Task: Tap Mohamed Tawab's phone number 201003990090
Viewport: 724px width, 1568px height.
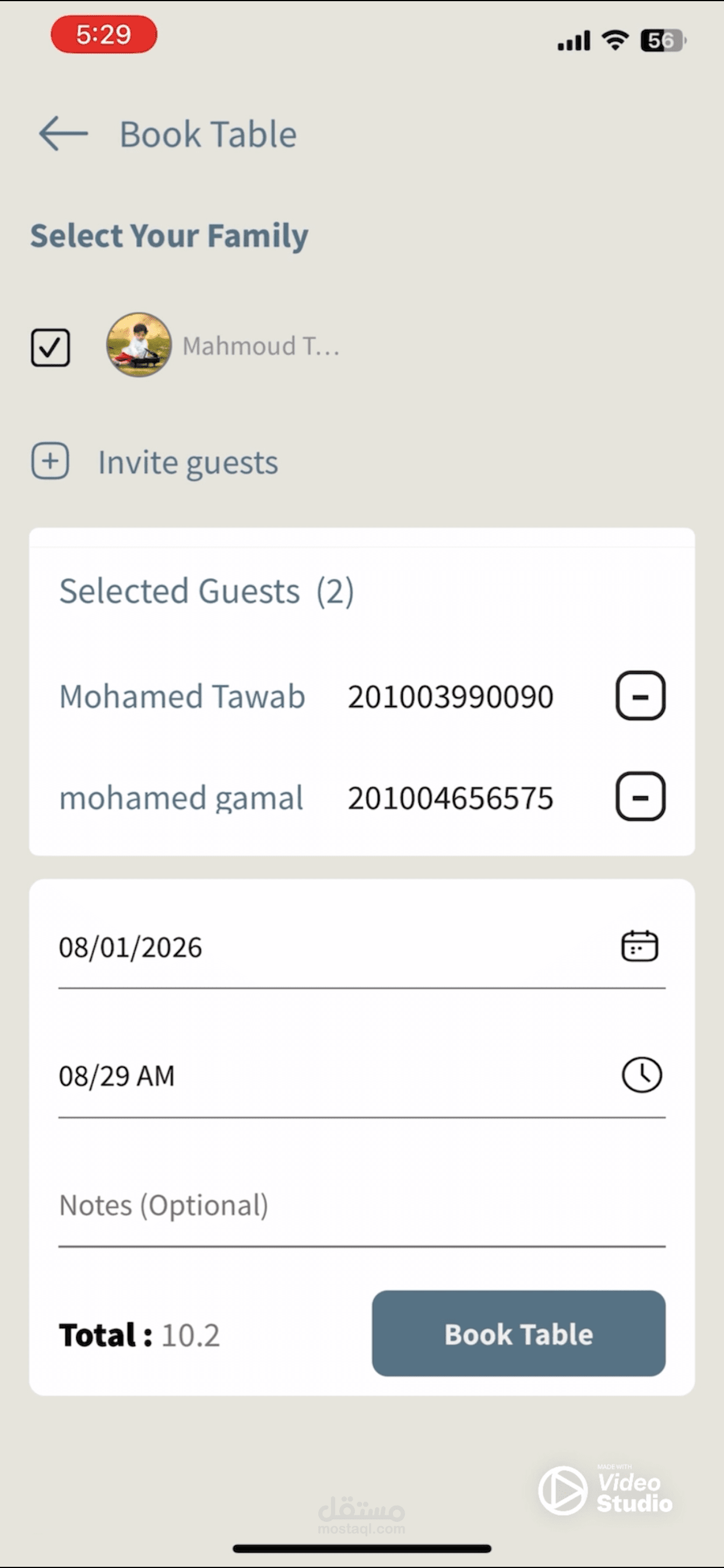Action: (450, 697)
